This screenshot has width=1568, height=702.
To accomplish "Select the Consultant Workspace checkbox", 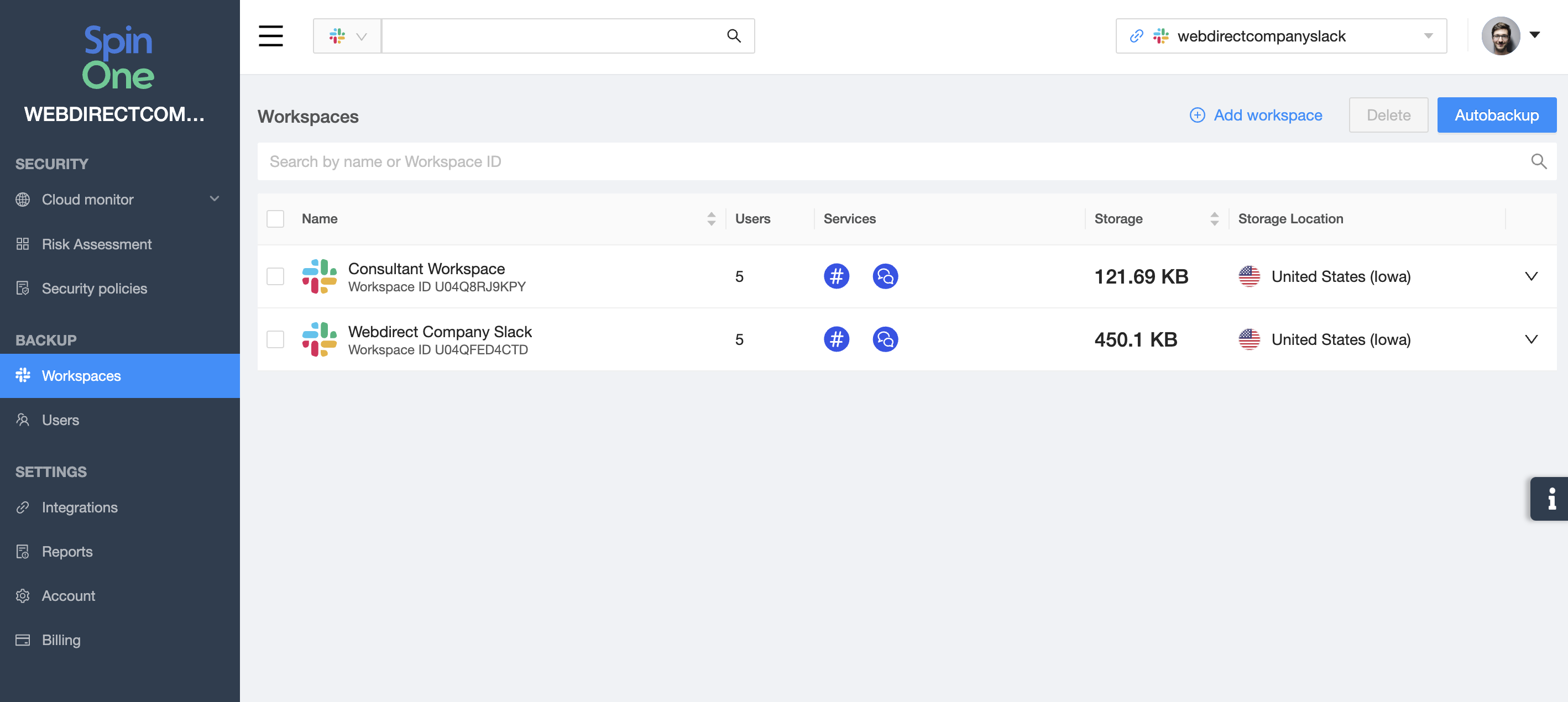I will pos(275,276).
